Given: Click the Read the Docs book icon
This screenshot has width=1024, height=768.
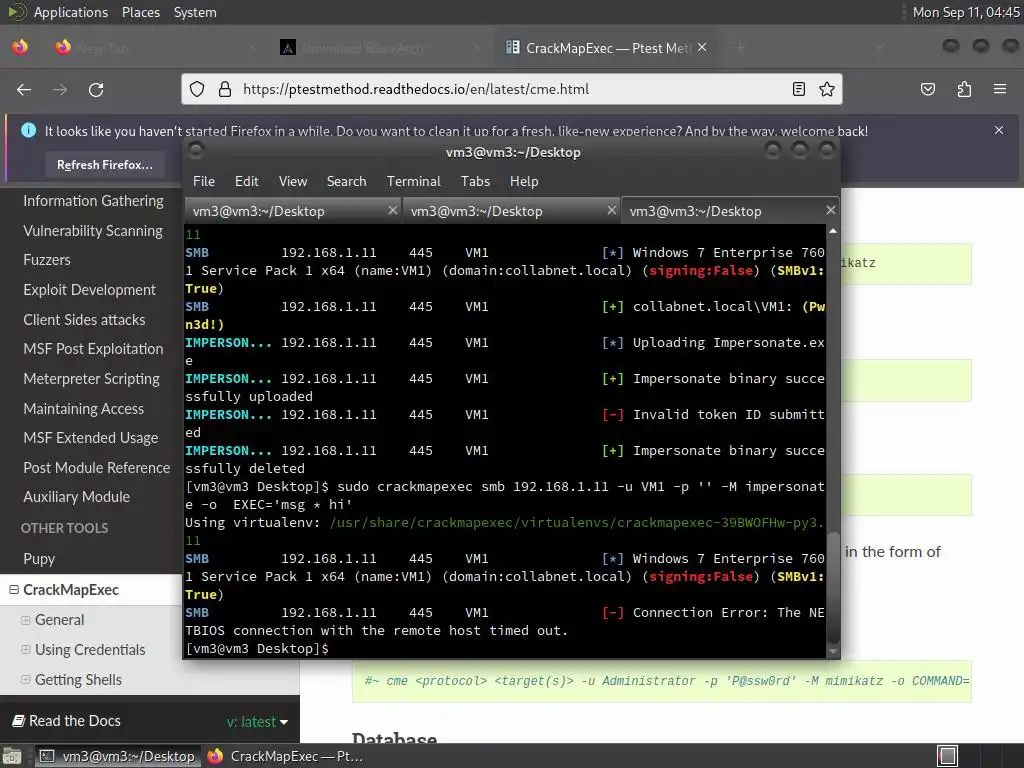Looking at the screenshot, I should click(x=19, y=721).
